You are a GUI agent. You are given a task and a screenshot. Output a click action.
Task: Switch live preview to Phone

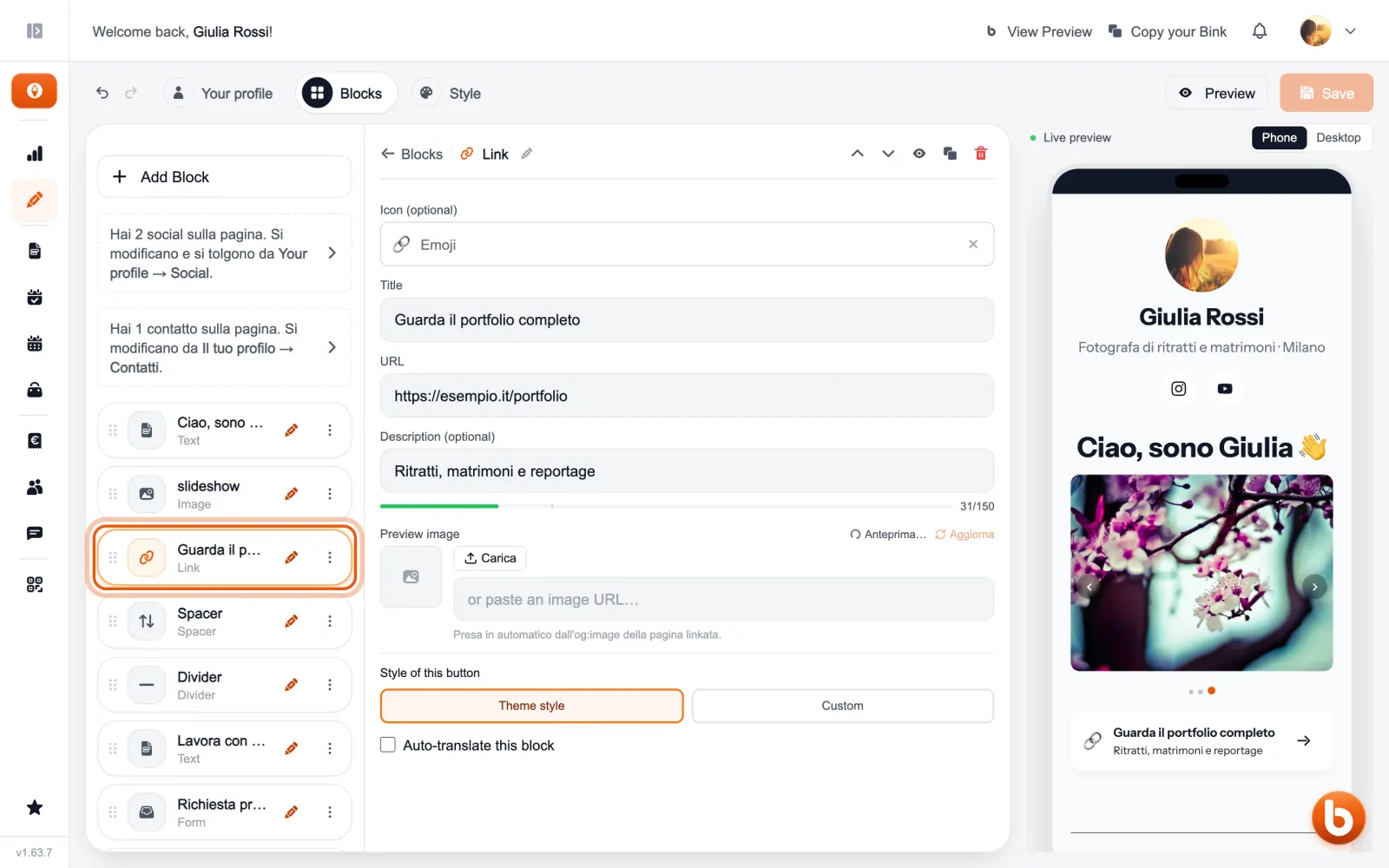[1279, 138]
